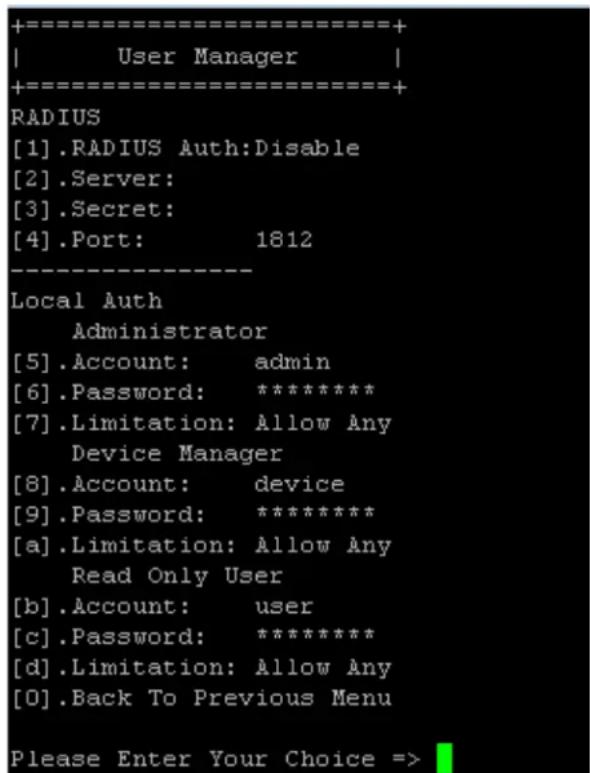
Task: Click Read Only User Account user line
Action: (162, 607)
